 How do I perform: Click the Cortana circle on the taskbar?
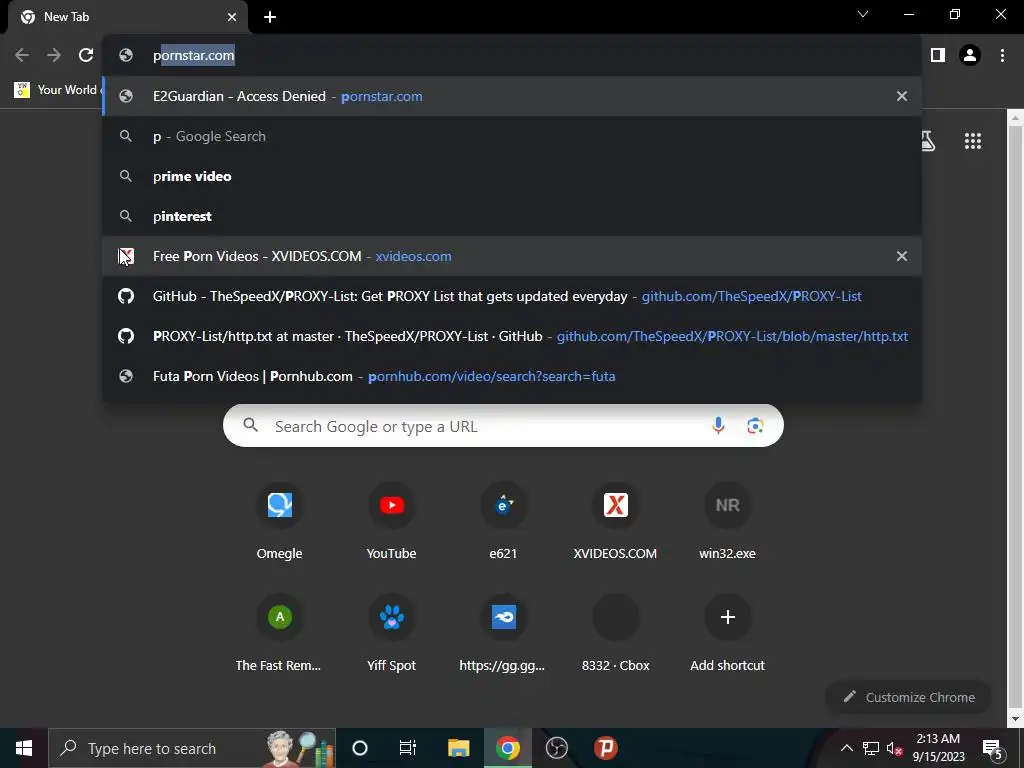click(360, 748)
